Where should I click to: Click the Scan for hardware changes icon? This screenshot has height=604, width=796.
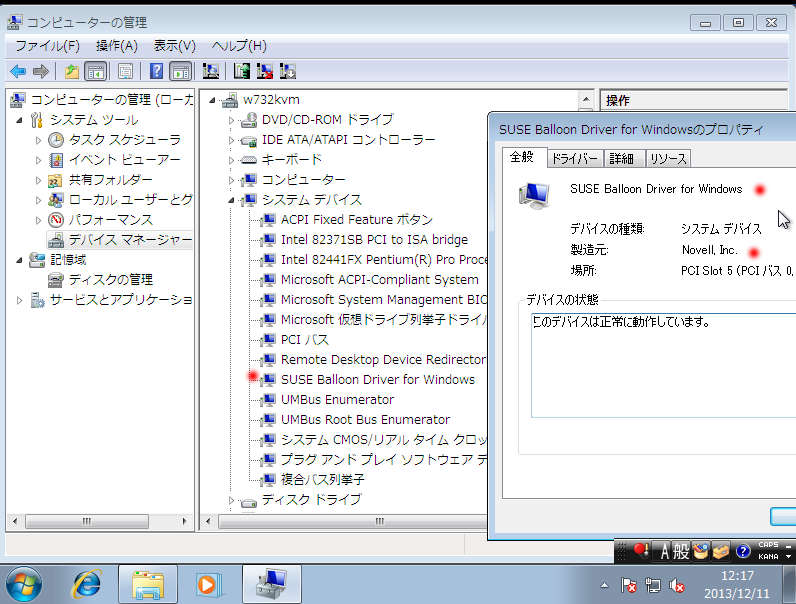coord(211,72)
